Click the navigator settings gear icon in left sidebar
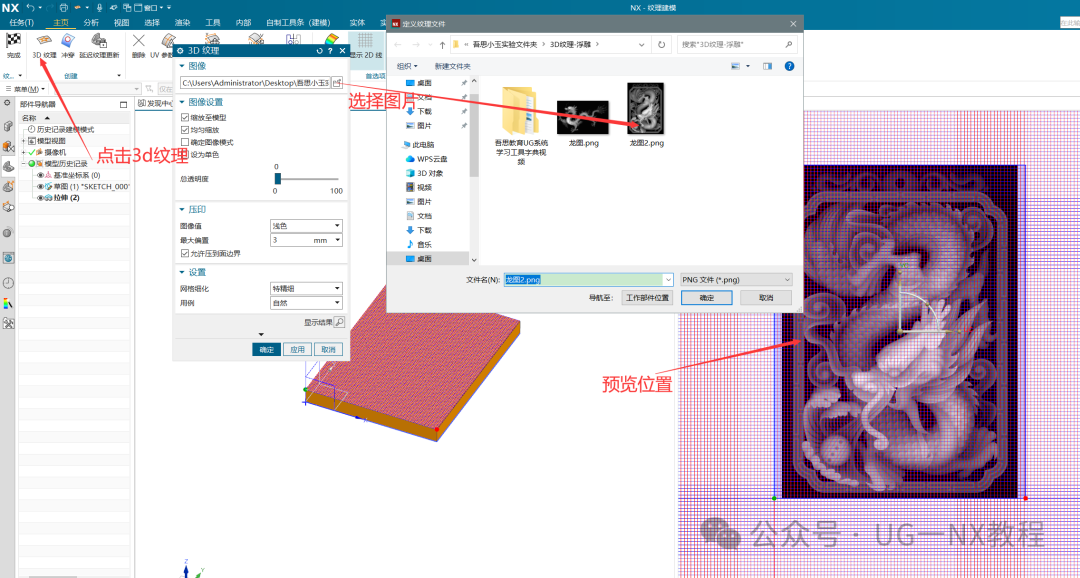Viewport: 1080px width, 578px height. [x=8, y=103]
